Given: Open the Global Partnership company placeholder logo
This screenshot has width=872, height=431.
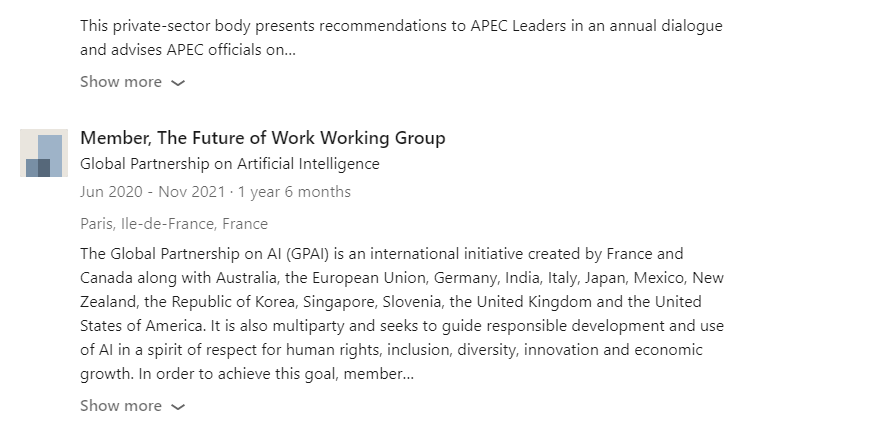Looking at the screenshot, I should 44,153.
